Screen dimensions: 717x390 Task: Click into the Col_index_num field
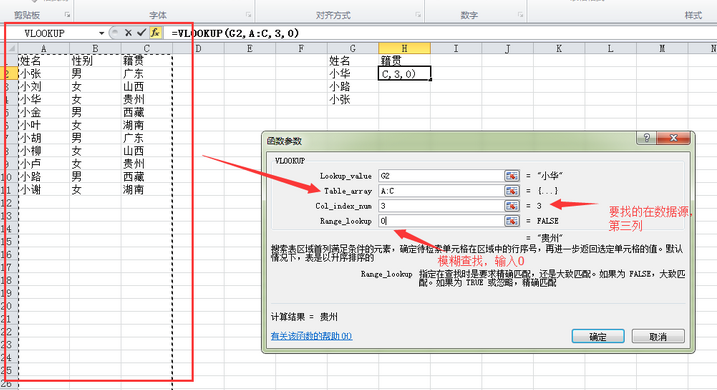(x=441, y=206)
